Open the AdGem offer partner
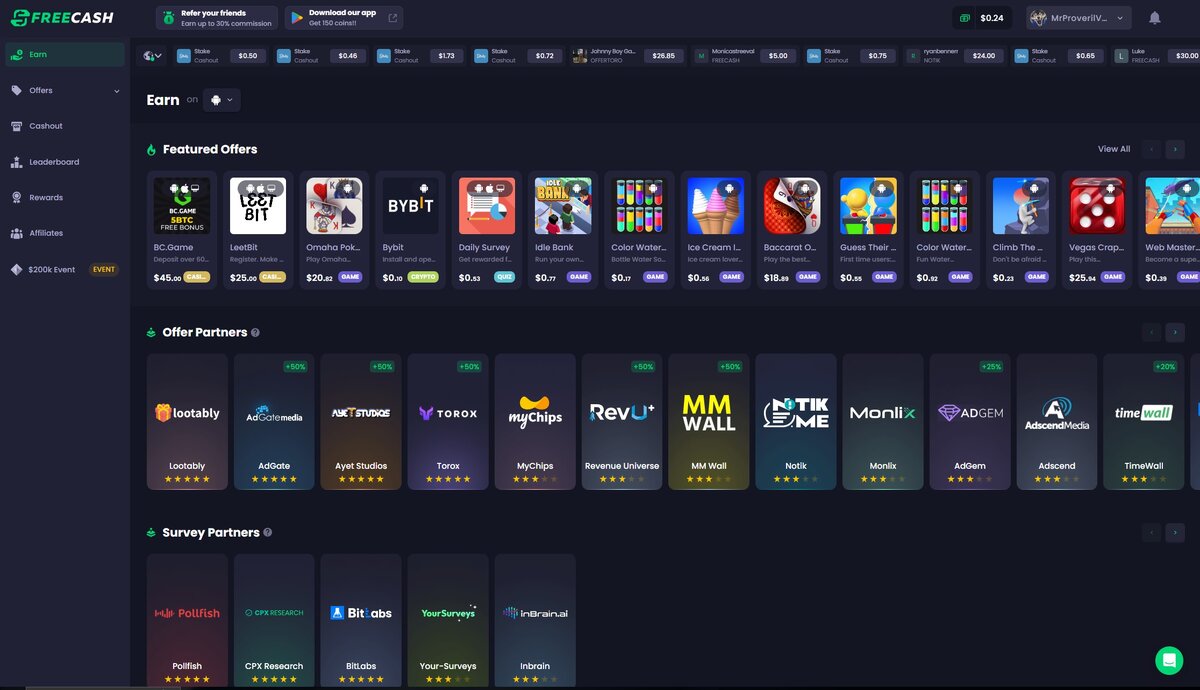 click(x=970, y=422)
